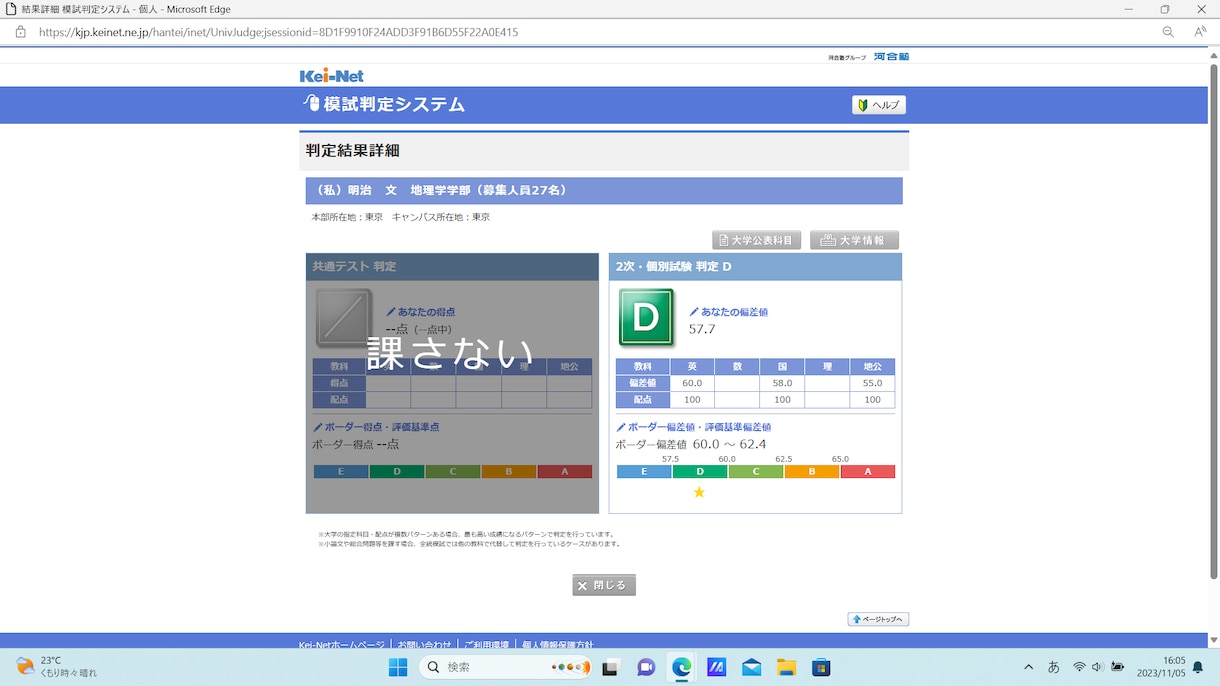Click the battery tray icon
This screenshot has height=686, width=1220.
1117,667
